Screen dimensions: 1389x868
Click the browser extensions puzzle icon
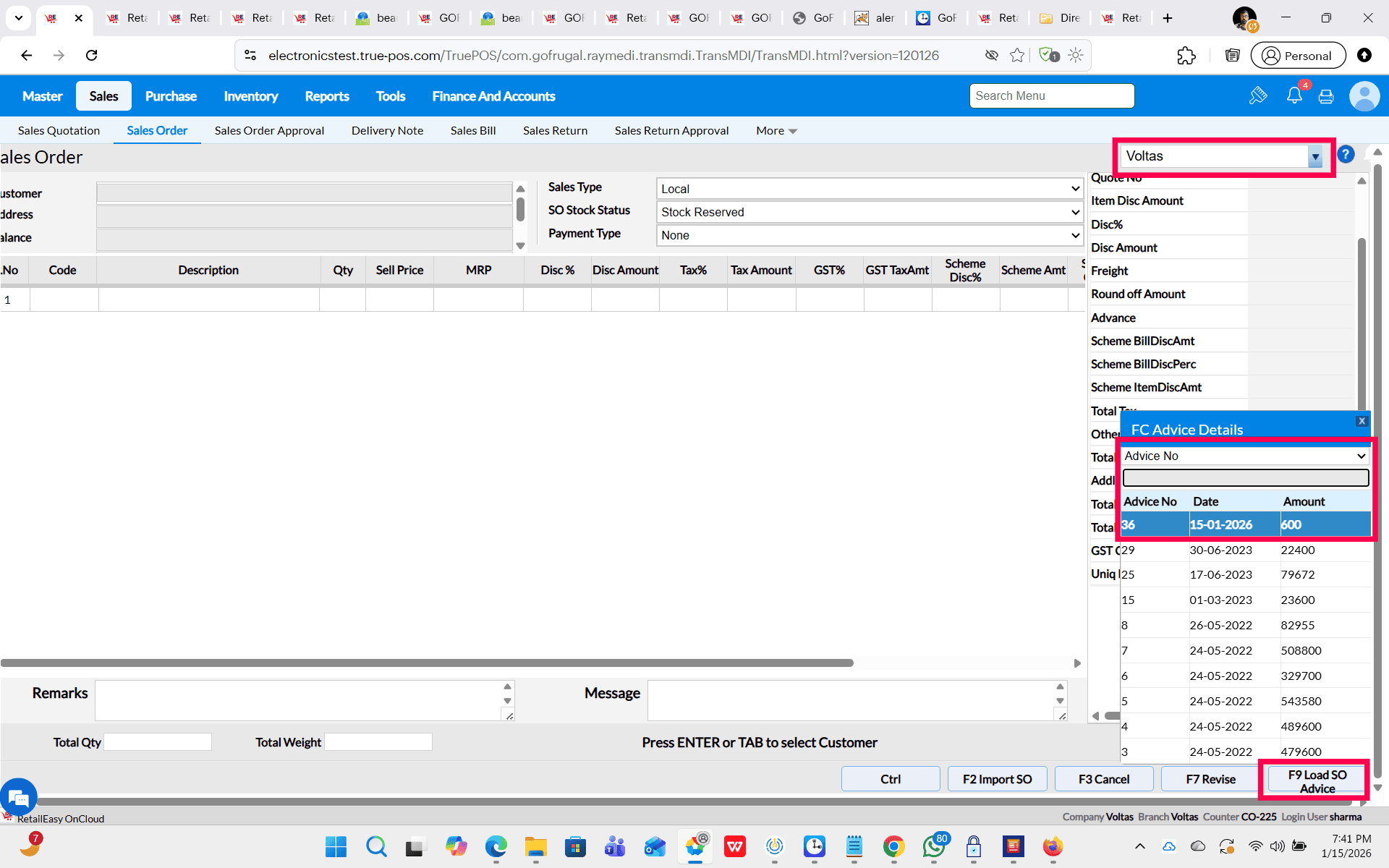click(x=1186, y=56)
